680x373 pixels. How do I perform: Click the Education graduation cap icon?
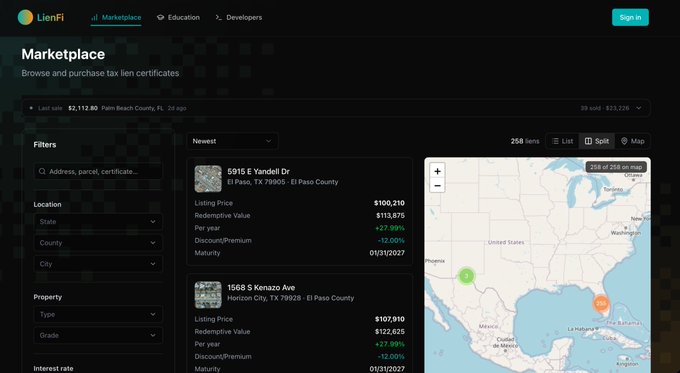(160, 17)
